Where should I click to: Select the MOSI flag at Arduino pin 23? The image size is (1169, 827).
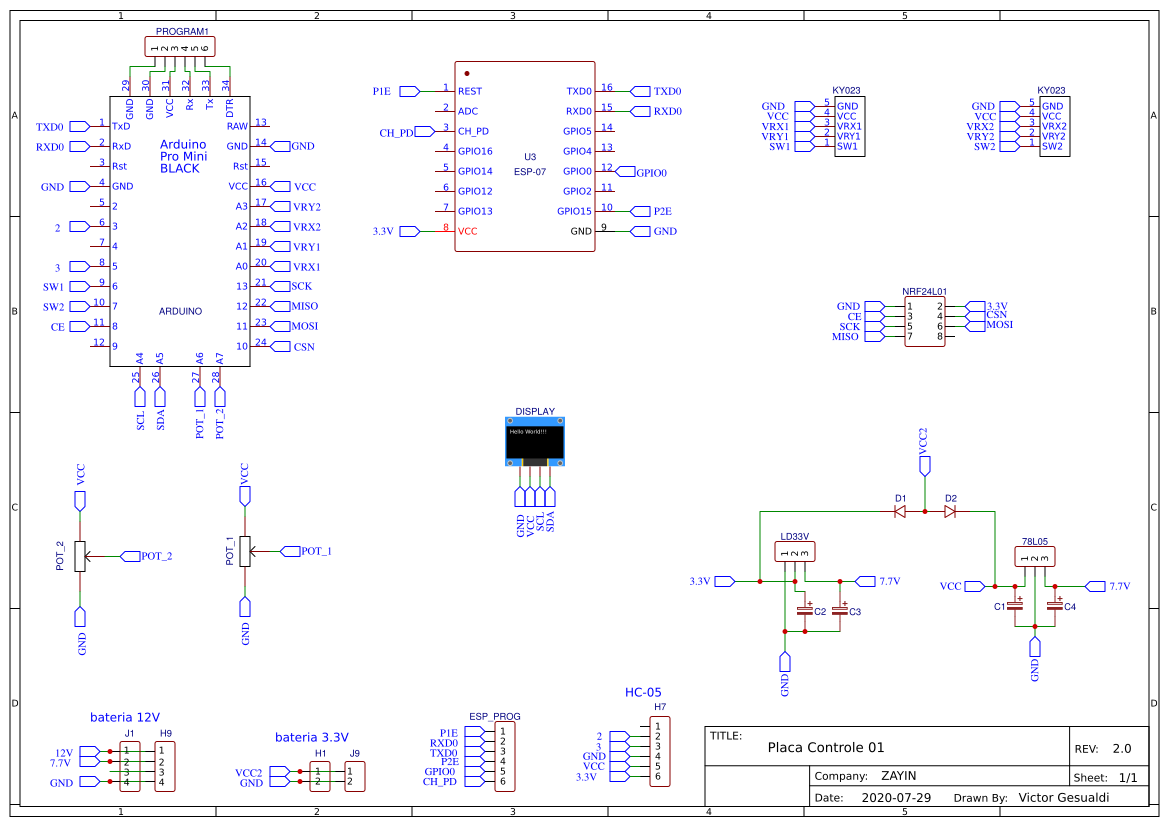point(281,327)
